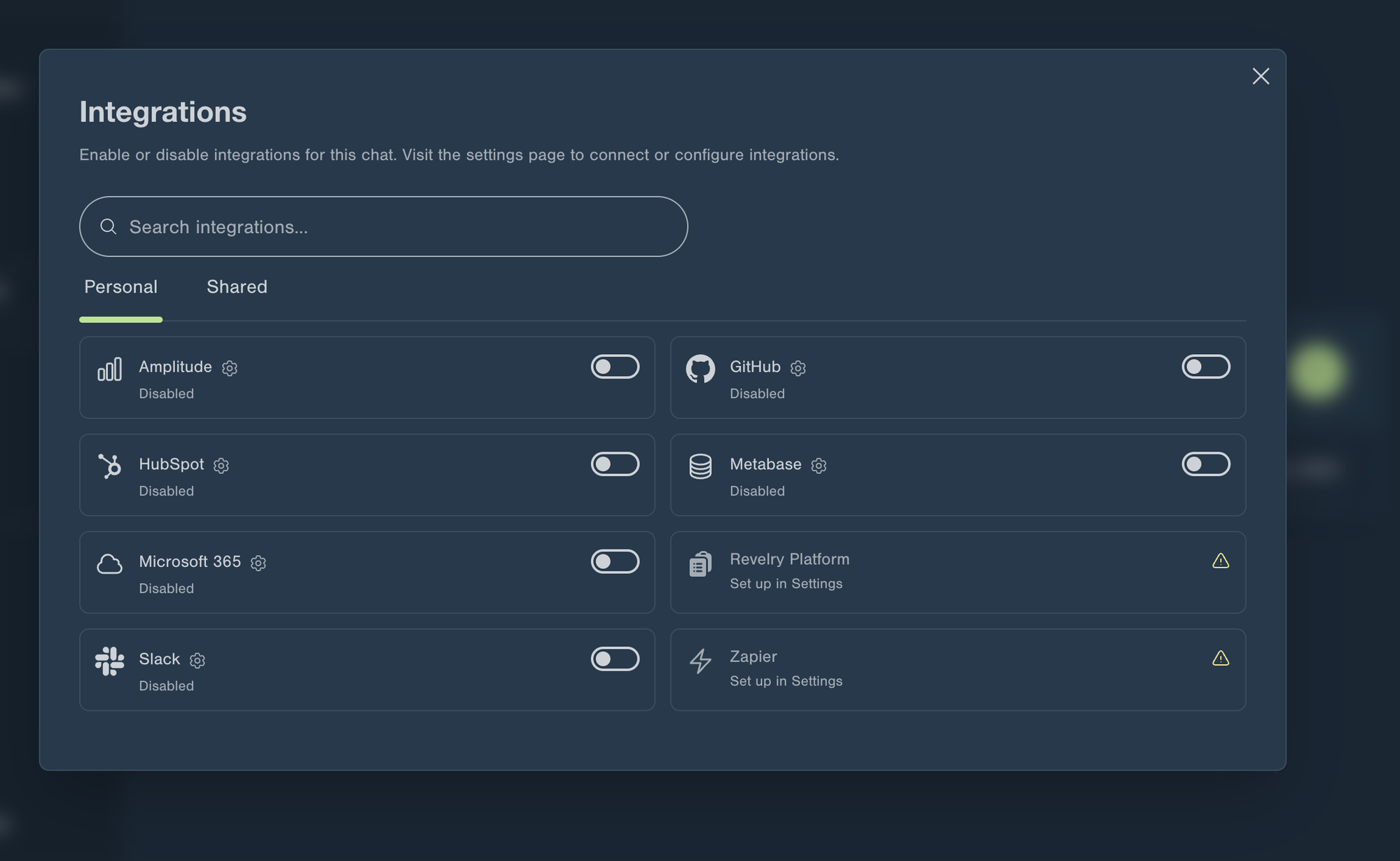Turn on the Metabase toggle

pyautogui.click(x=1206, y=463)
